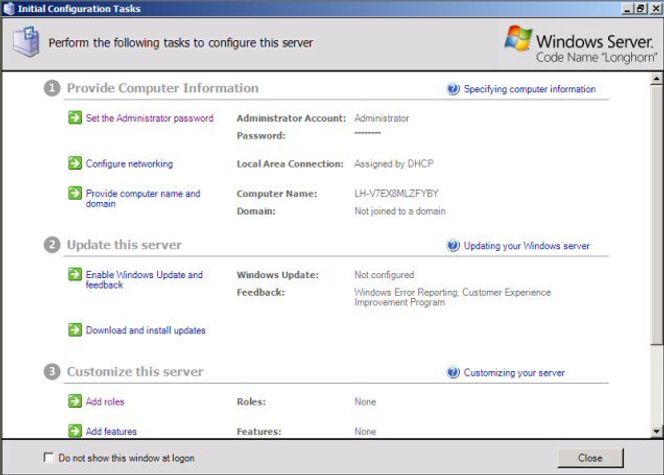
Task: Open the Add features link
Action: click(111, 431)
